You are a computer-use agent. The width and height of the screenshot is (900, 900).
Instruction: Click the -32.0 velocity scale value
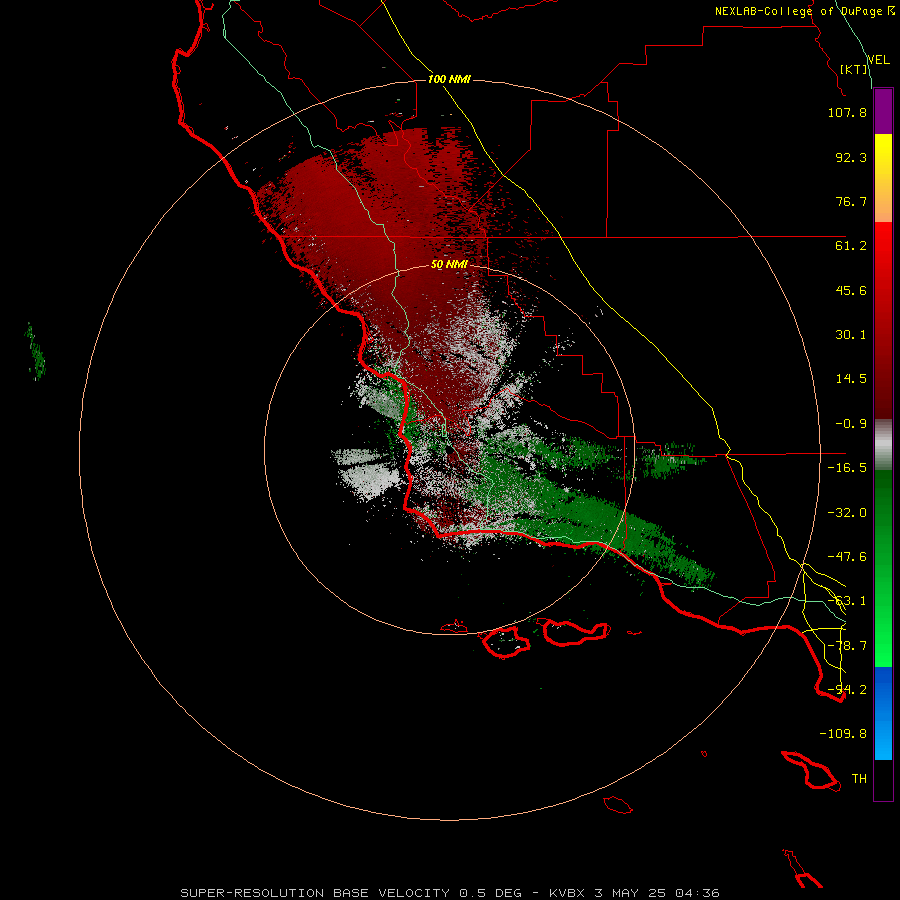(847, 513)
